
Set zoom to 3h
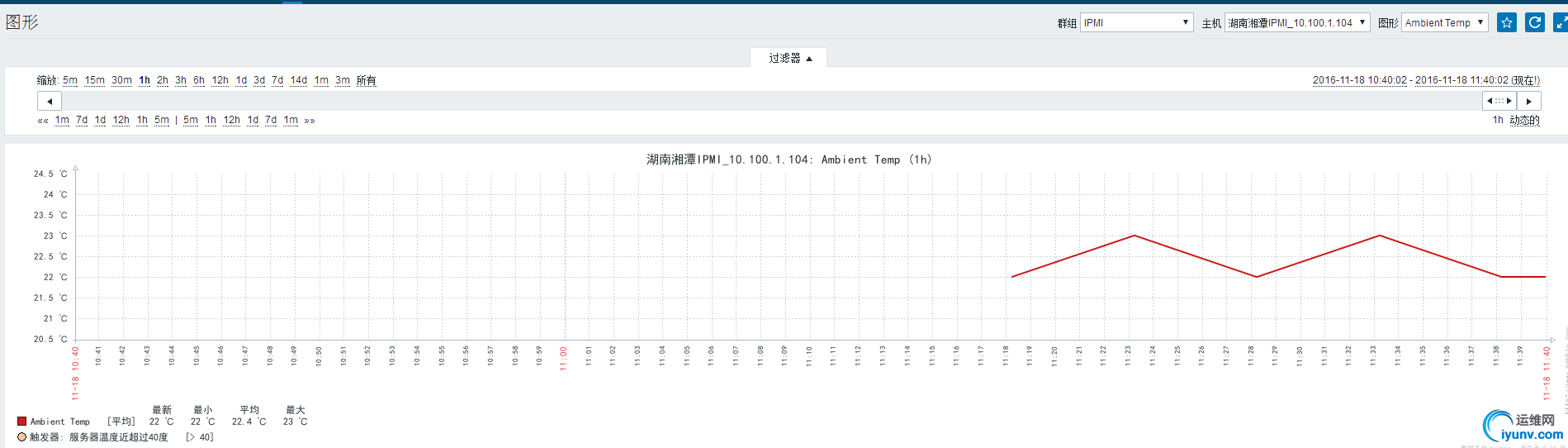[181, 80]
